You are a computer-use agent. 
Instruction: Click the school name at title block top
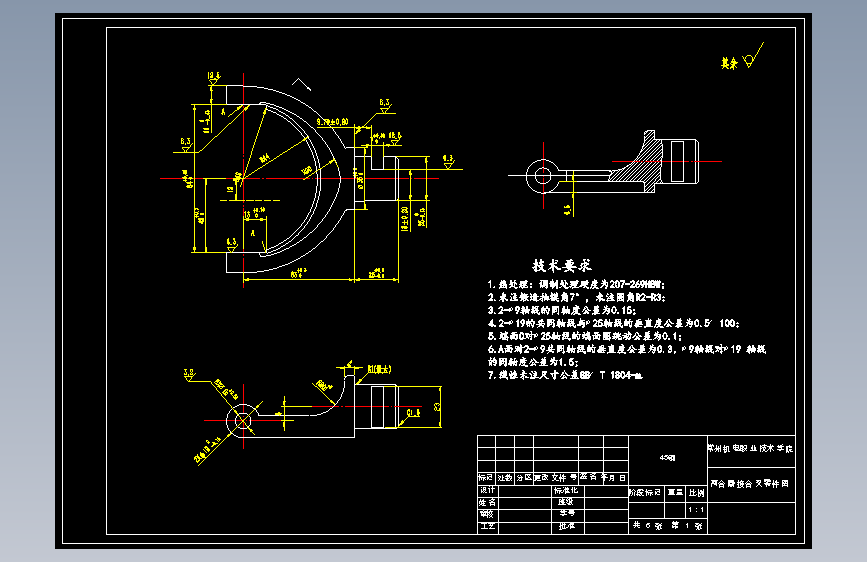[x=751, y=448]
